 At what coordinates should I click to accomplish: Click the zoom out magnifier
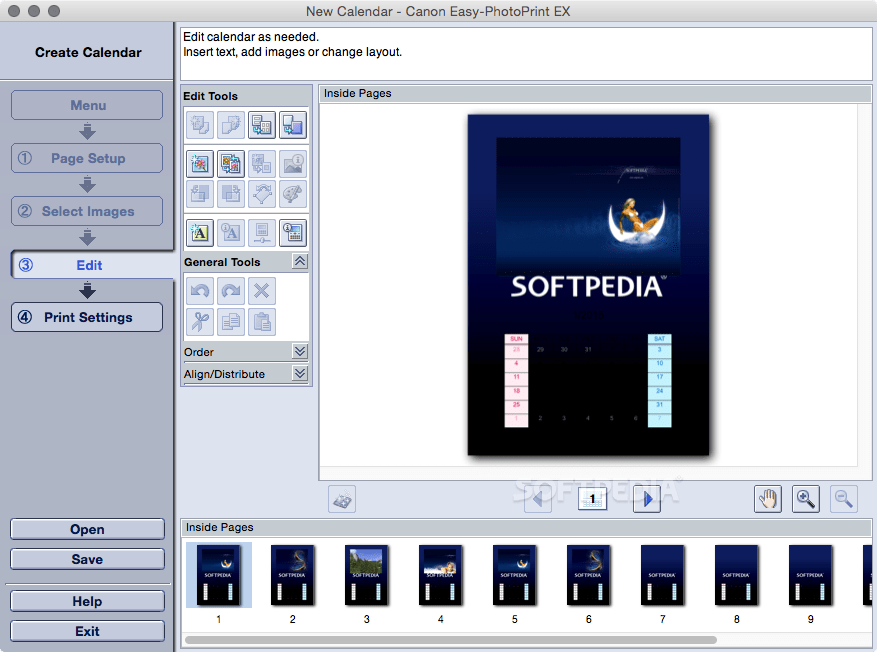844,499
